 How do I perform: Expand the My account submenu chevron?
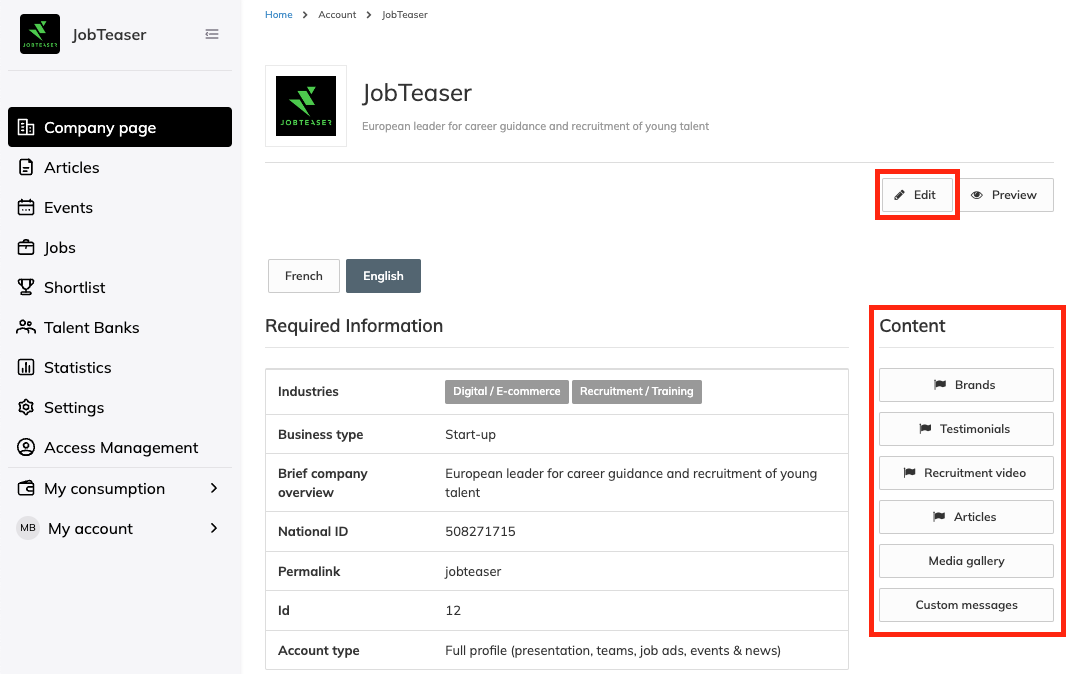pyautogui.click(x=214, y=528)
